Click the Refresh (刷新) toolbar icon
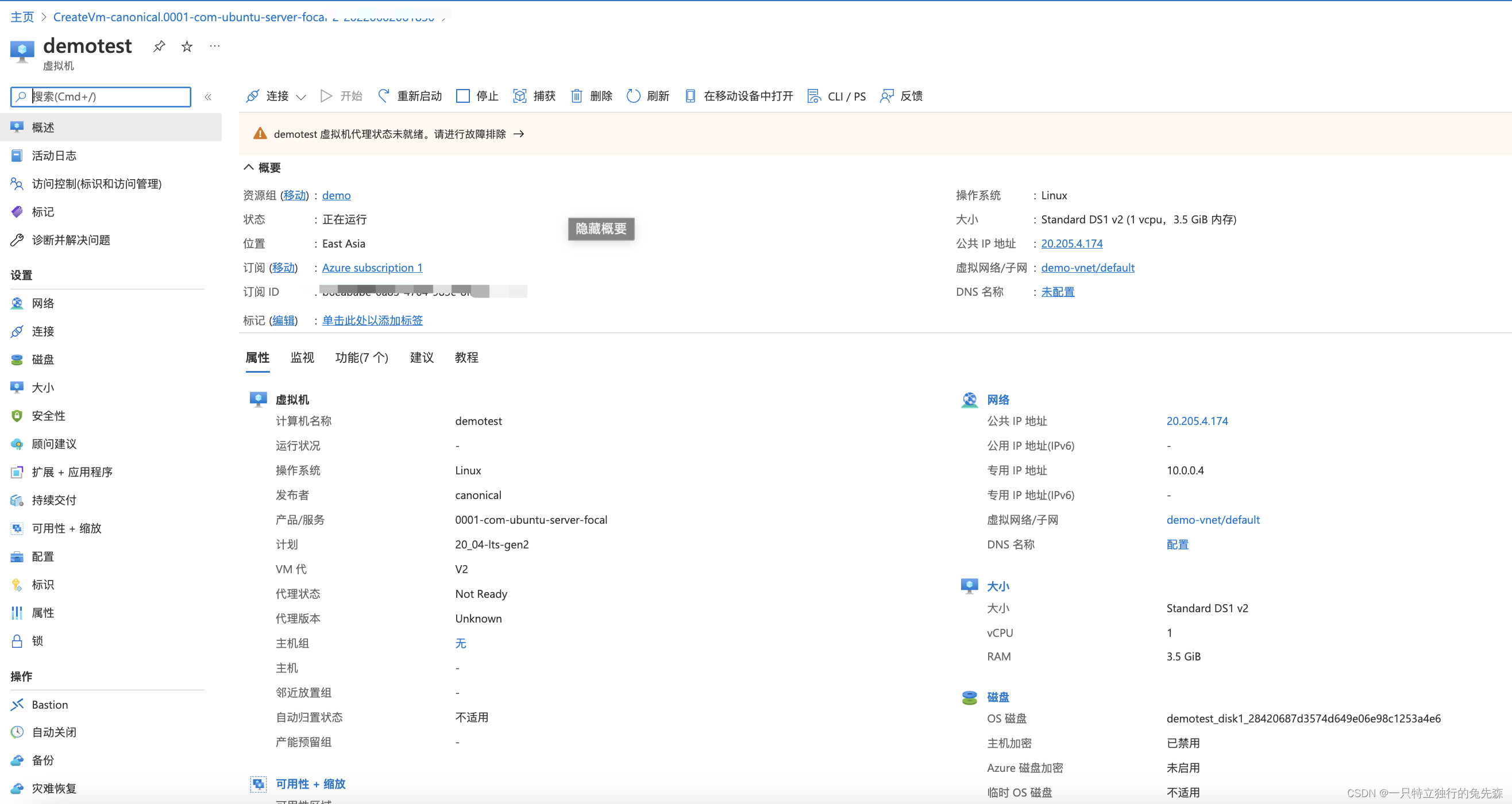Screen dimensions: 1512x804 pyautogui.click(x=632, y=96)
